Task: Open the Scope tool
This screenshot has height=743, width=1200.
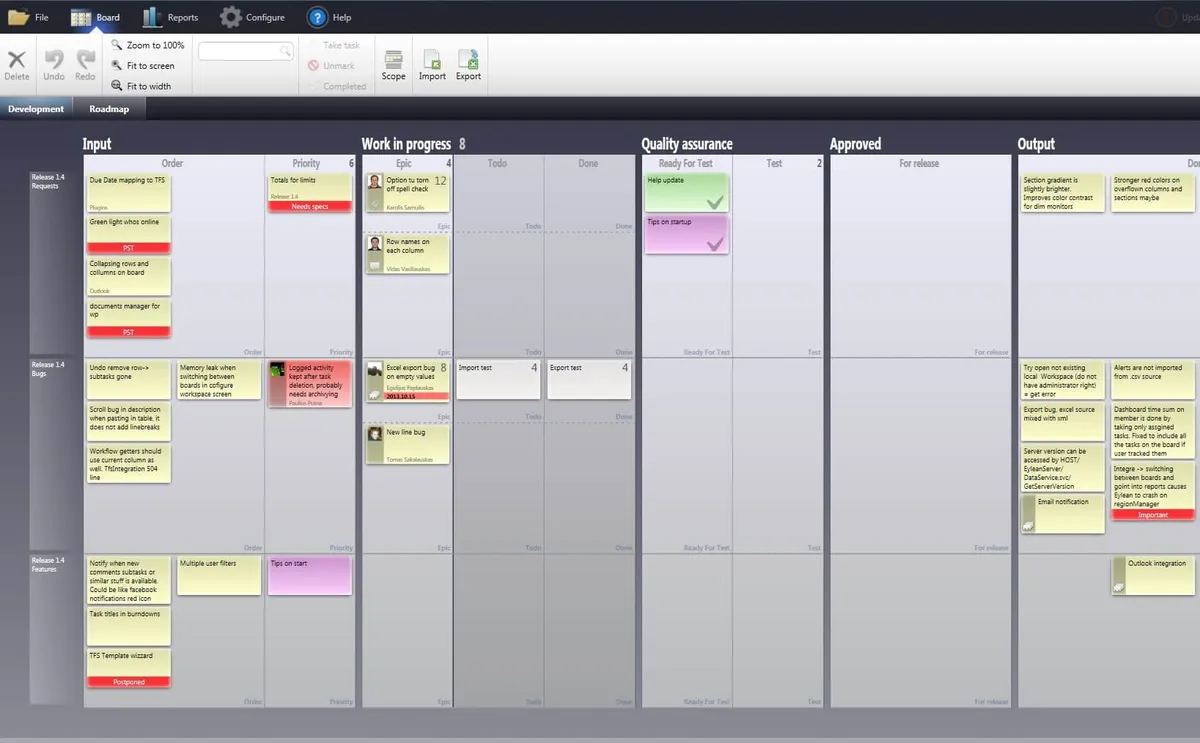Action: pos(394,65)
